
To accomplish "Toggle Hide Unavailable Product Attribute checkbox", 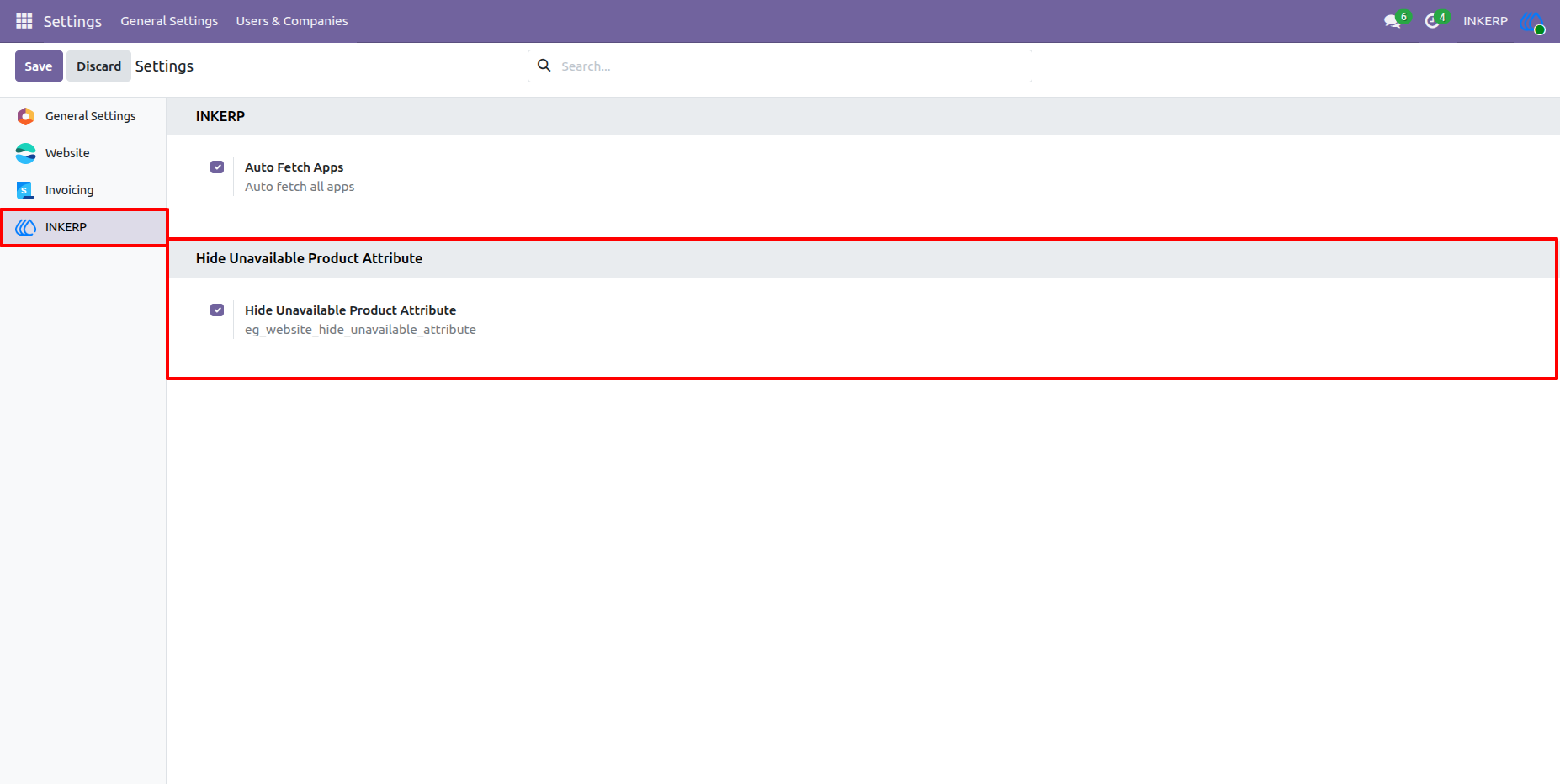I will (217, 310).
